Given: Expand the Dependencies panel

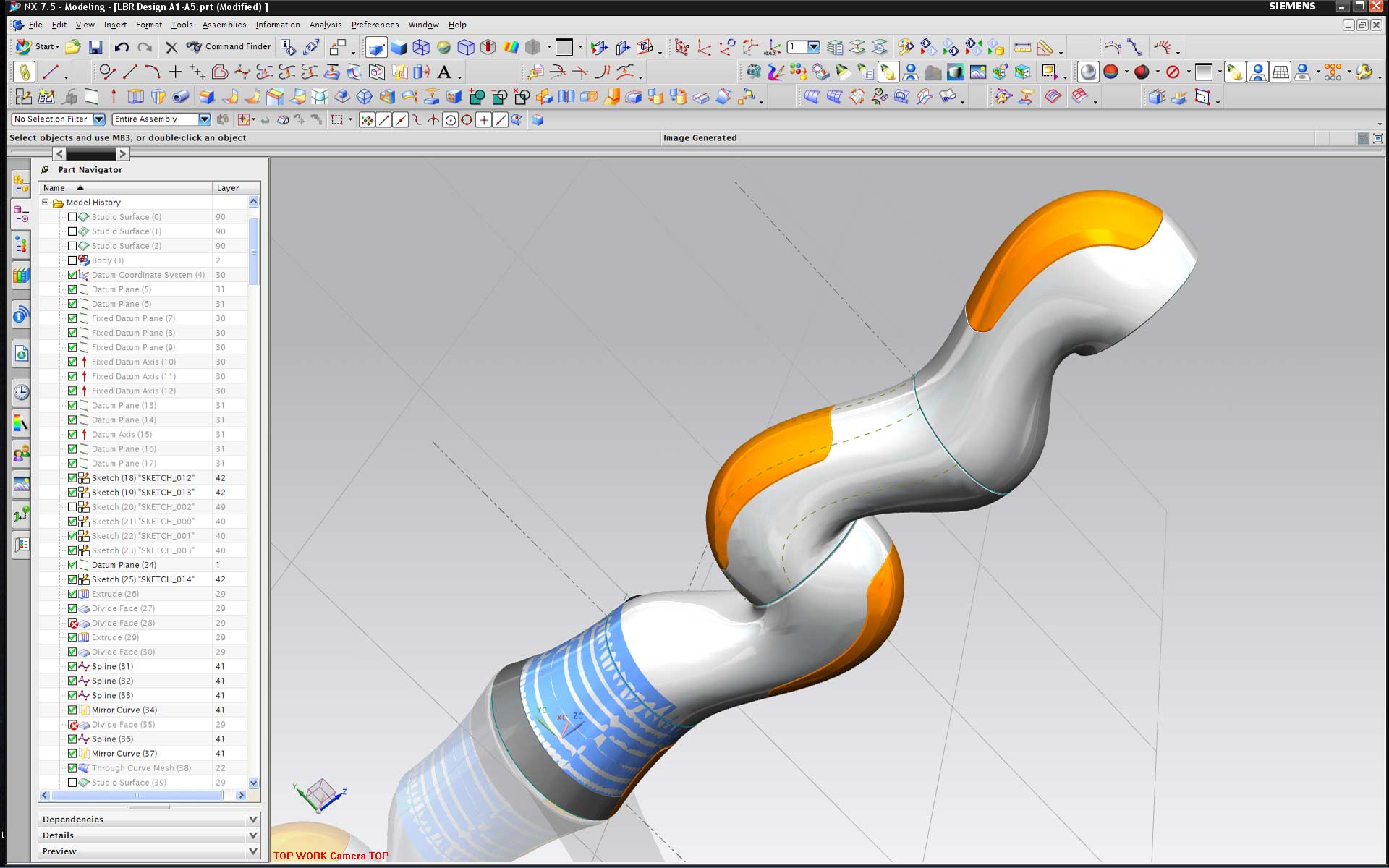Looking at the screenshot, I should [x=252, y=819].
